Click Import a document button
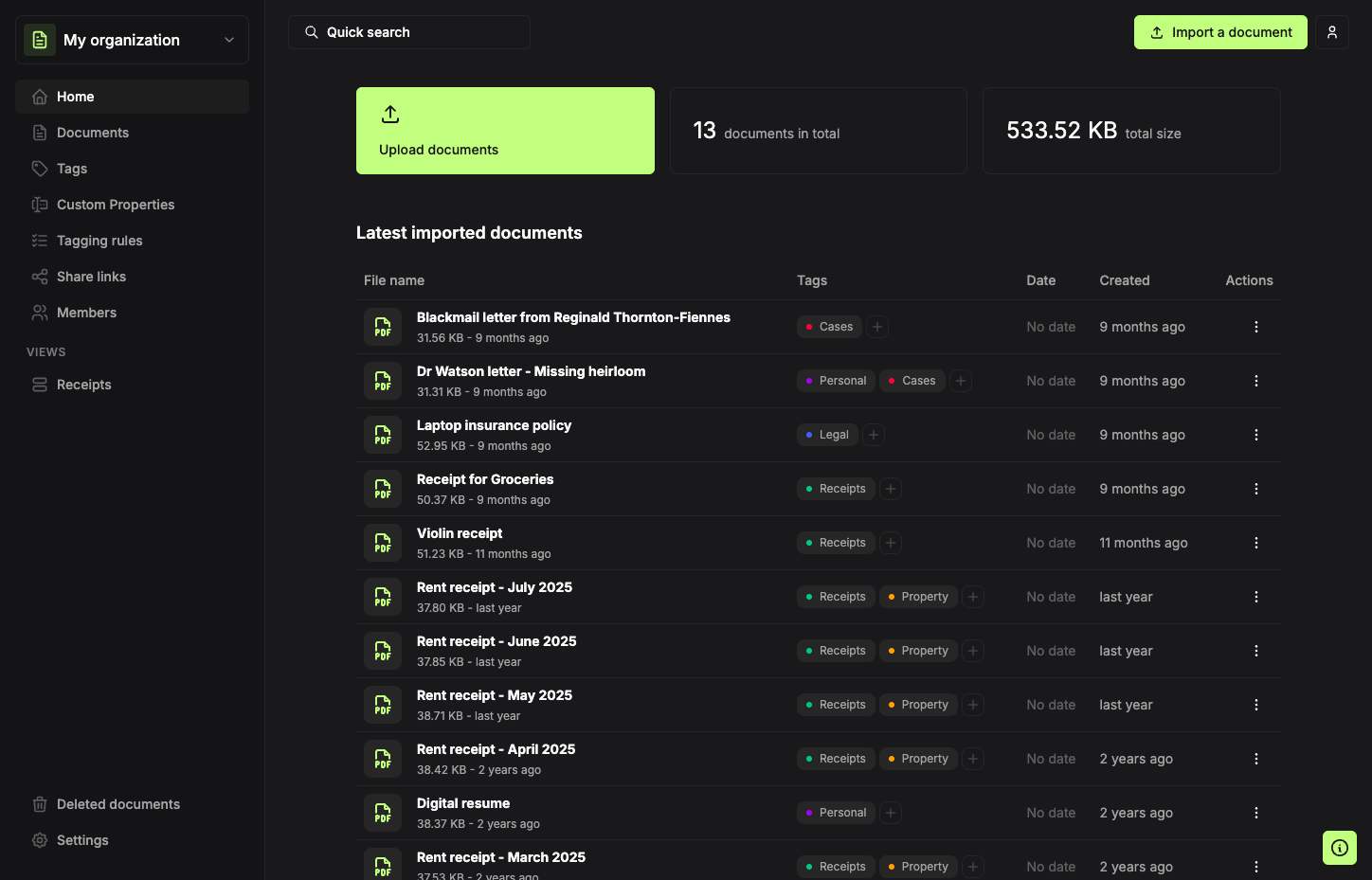This screenshot has width=1372, height=880. point(1220,32)
